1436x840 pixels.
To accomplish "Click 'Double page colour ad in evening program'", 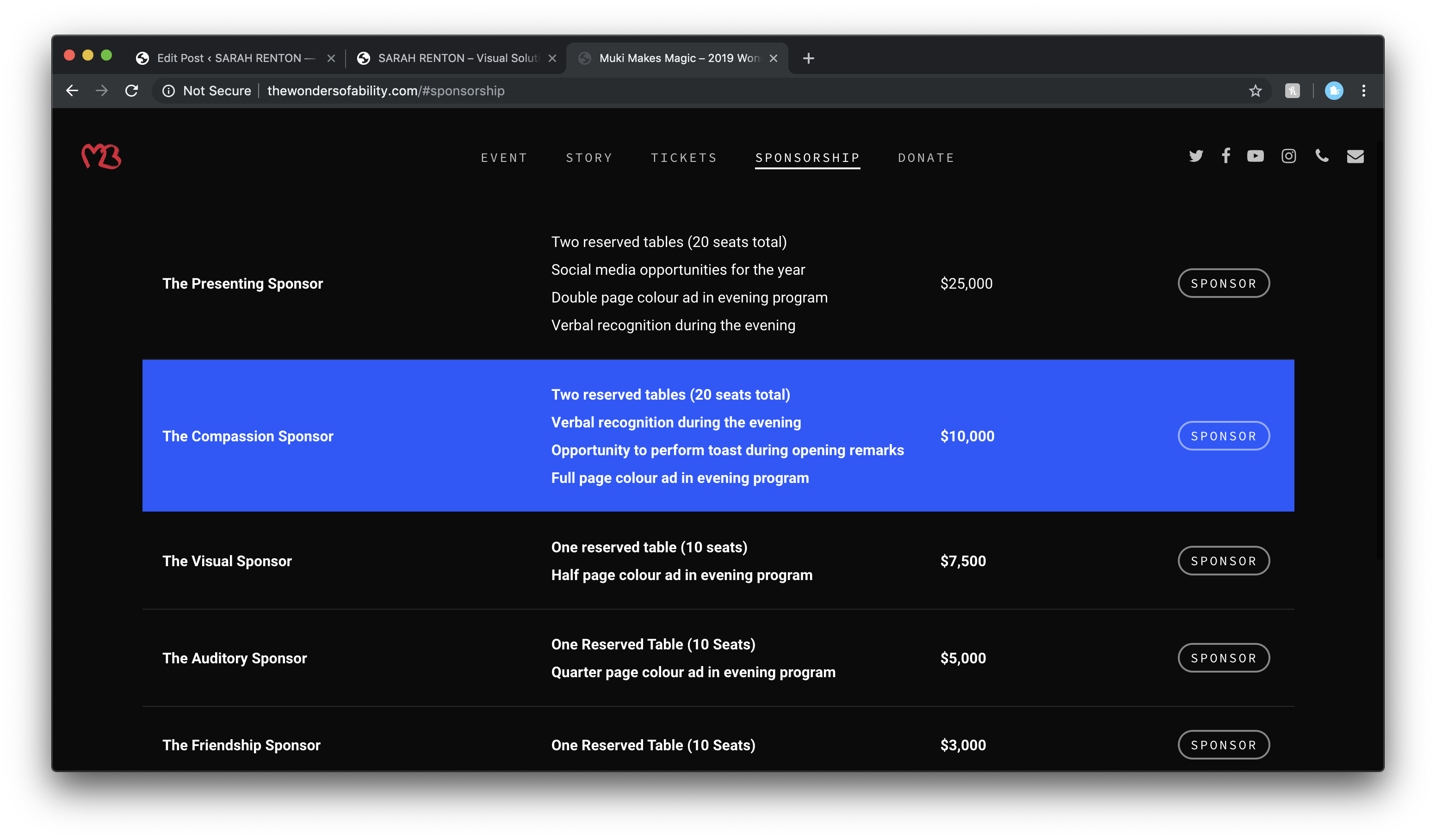I will (x=689, y=297).
